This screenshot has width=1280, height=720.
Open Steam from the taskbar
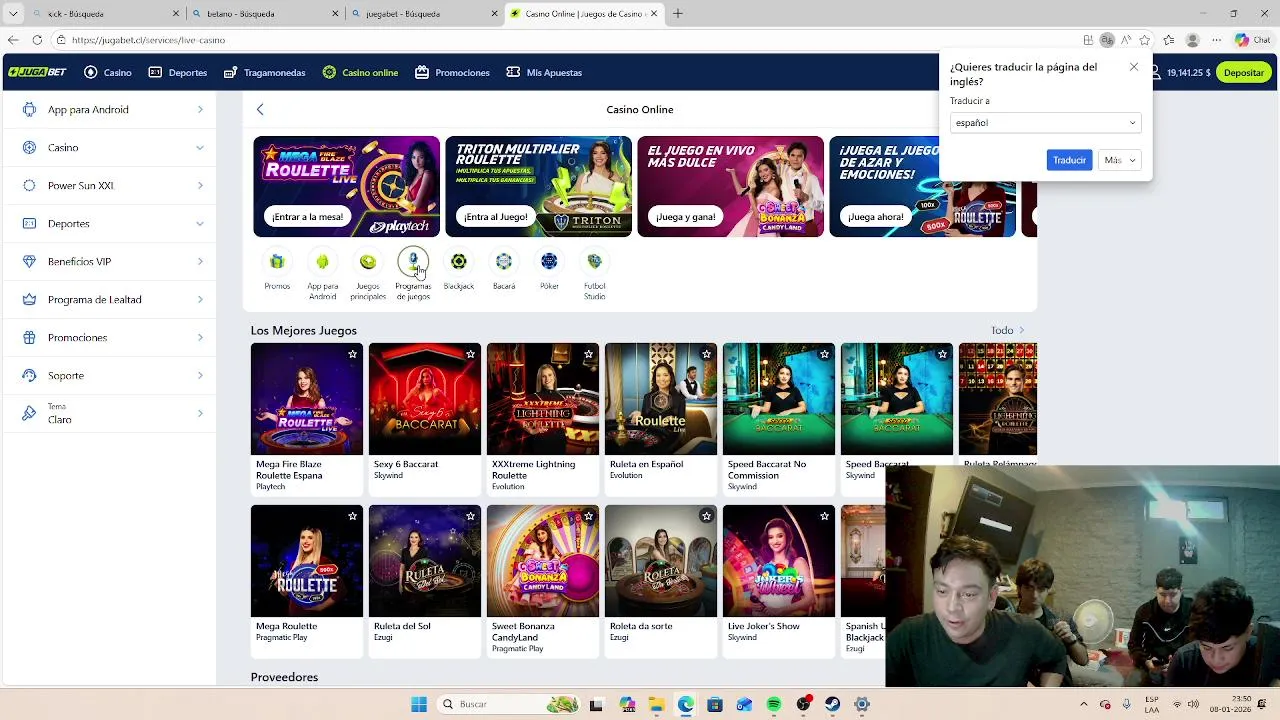(x=833, y=704)
